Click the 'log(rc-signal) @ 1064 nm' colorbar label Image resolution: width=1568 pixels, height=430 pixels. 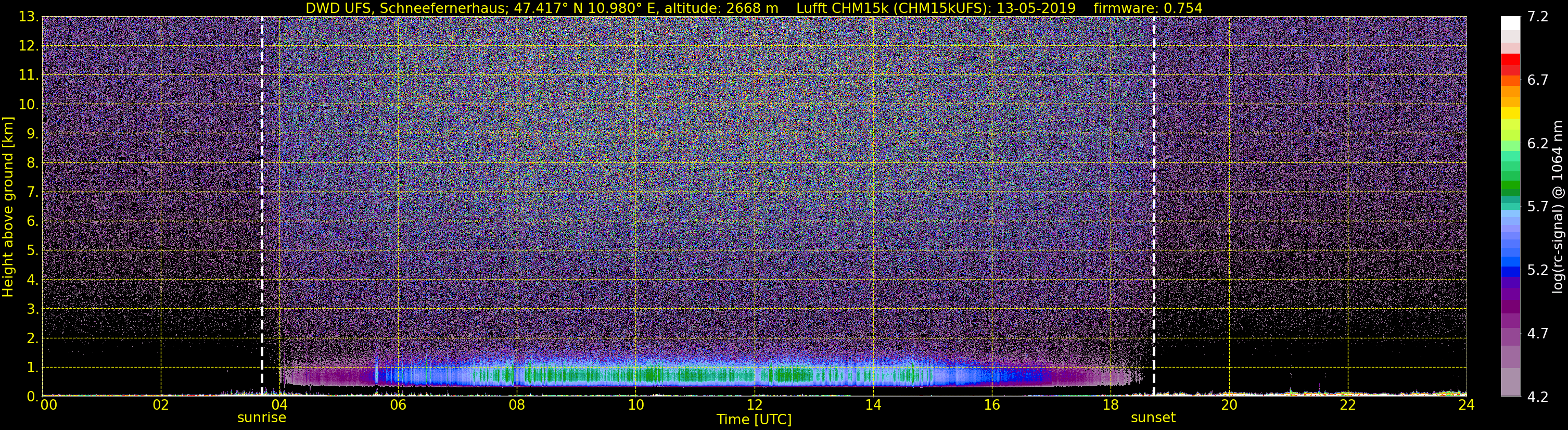1557,207
